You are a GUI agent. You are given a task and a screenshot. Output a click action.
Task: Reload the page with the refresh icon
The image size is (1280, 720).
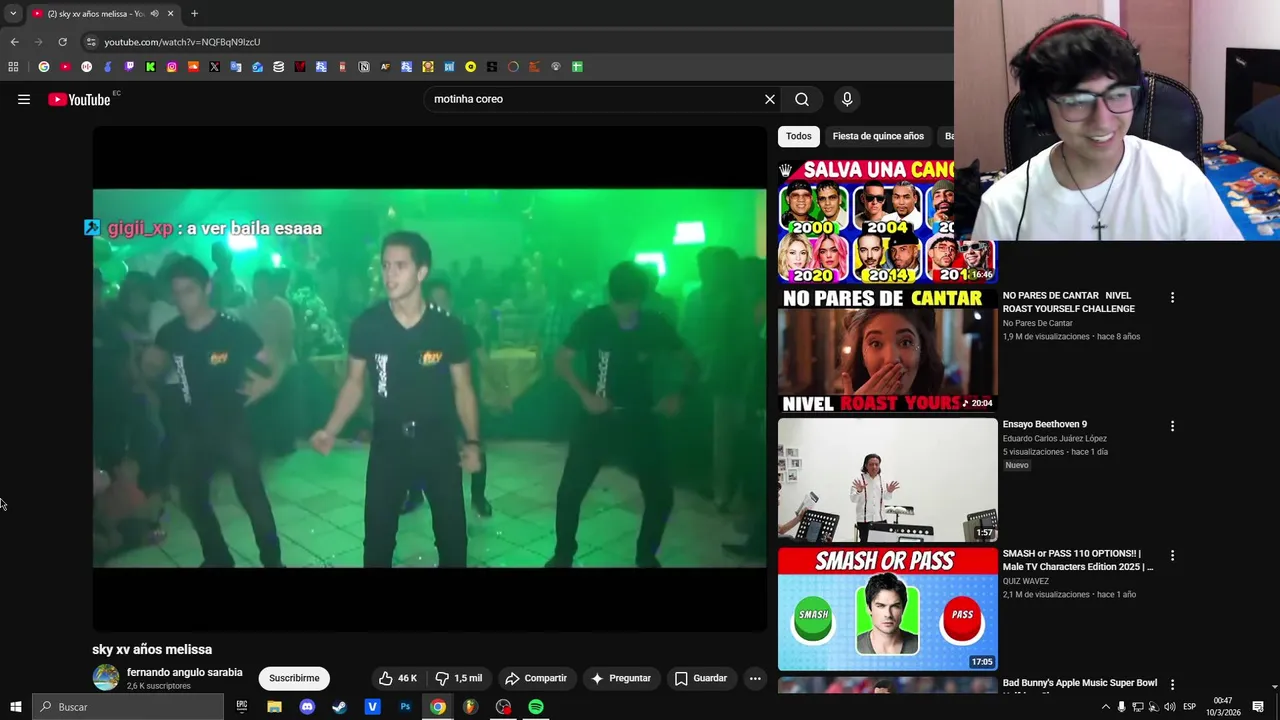pyautogui.click(x=62, y=42)
